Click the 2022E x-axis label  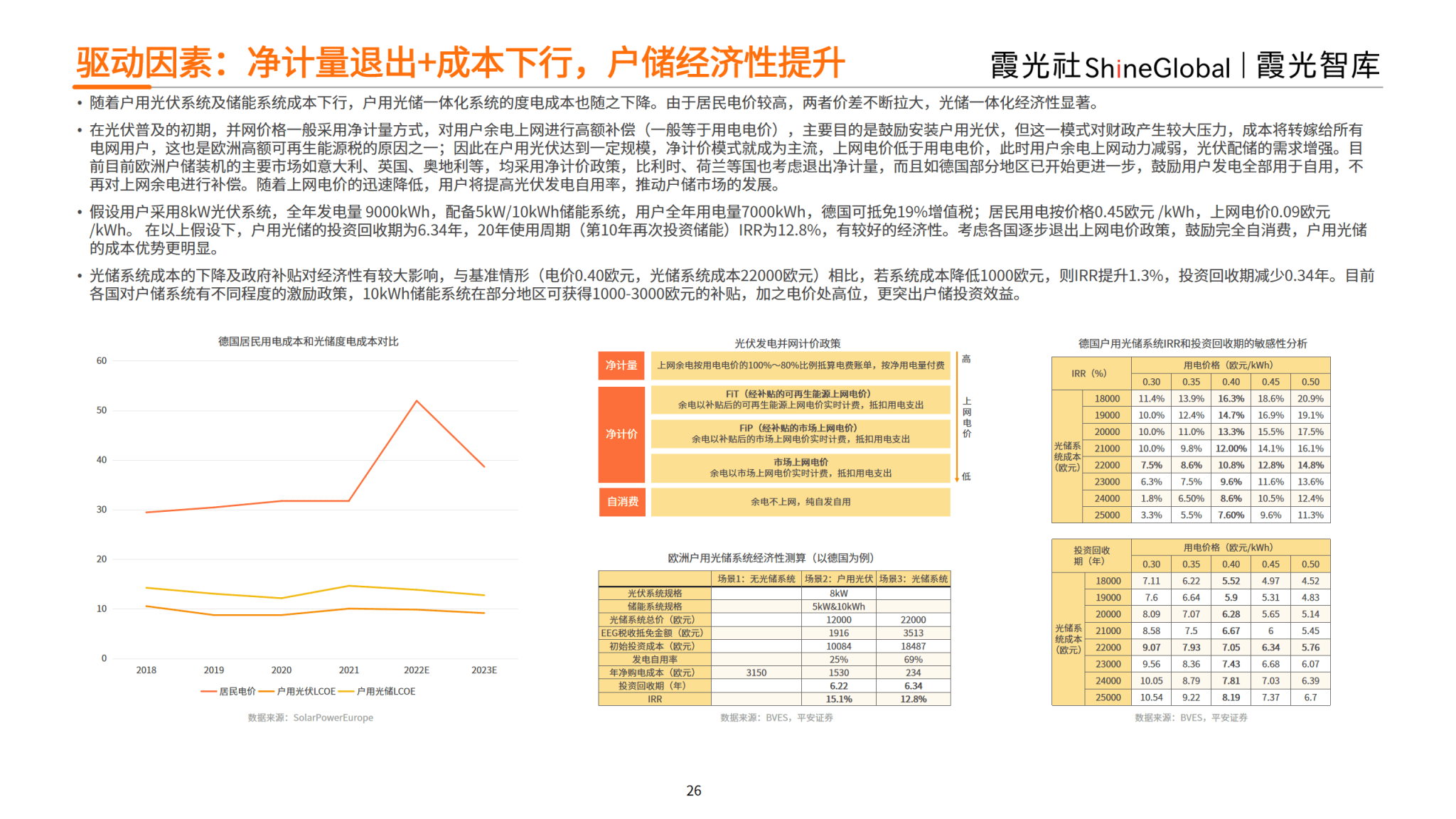[417, 670]
